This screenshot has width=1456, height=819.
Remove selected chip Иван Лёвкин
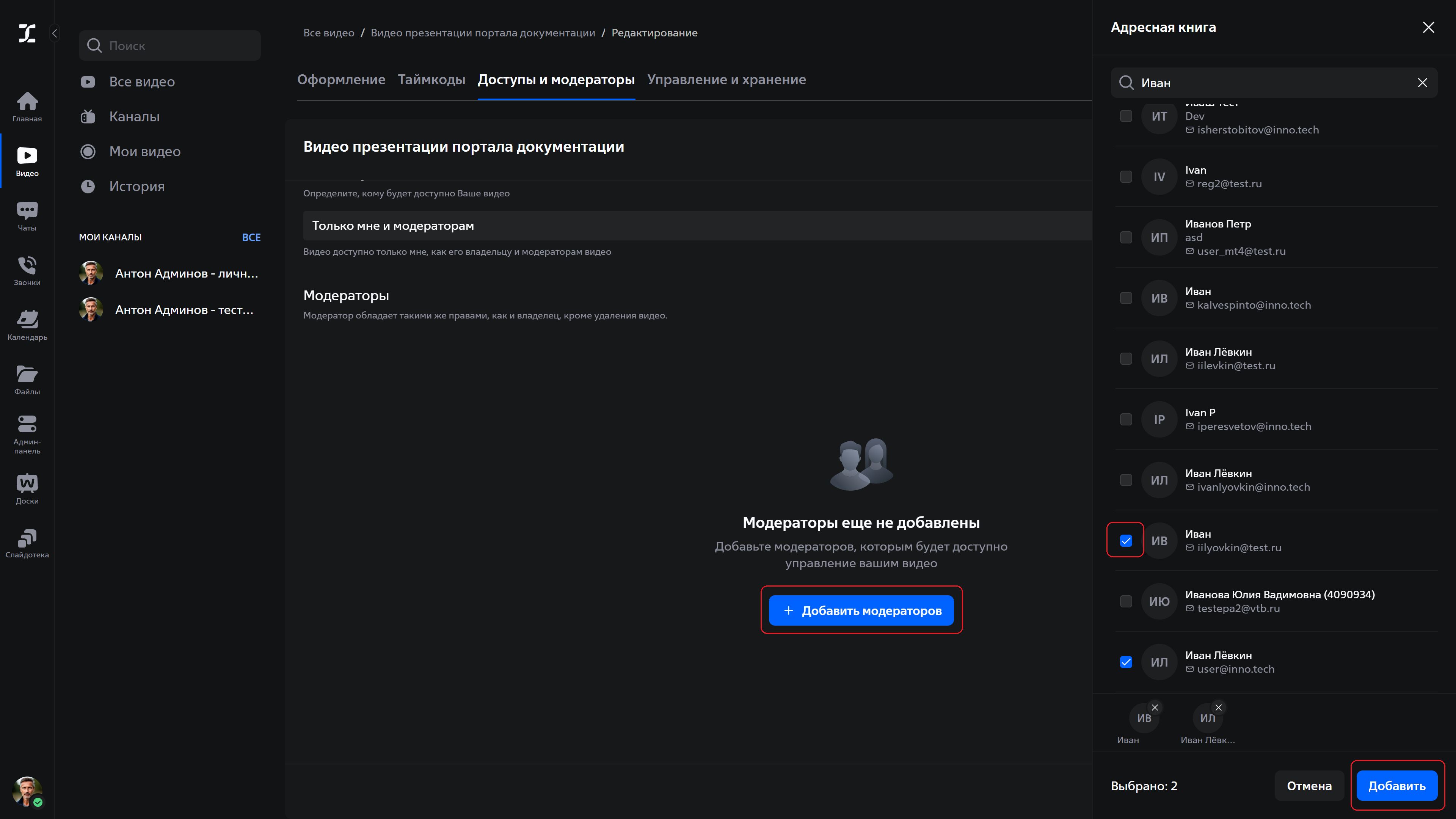(1219, 708)
